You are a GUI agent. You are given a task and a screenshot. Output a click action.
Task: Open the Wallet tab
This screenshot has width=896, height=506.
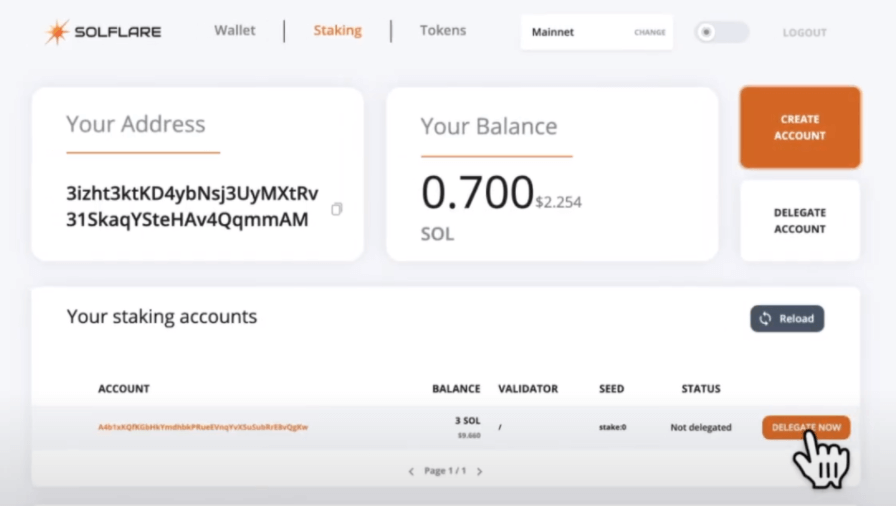click(x=235, y=31)
